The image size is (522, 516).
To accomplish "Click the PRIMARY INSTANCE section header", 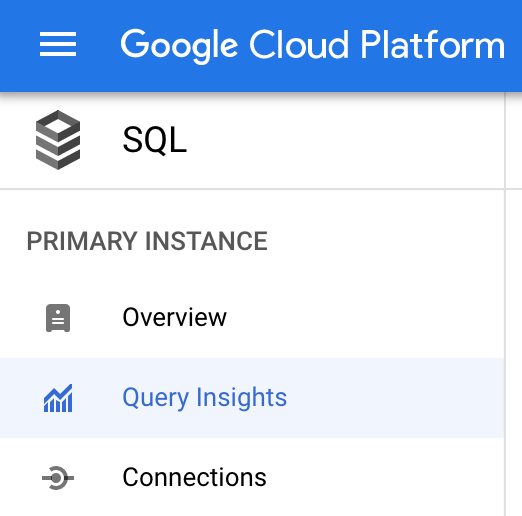I will click(147, 241).
